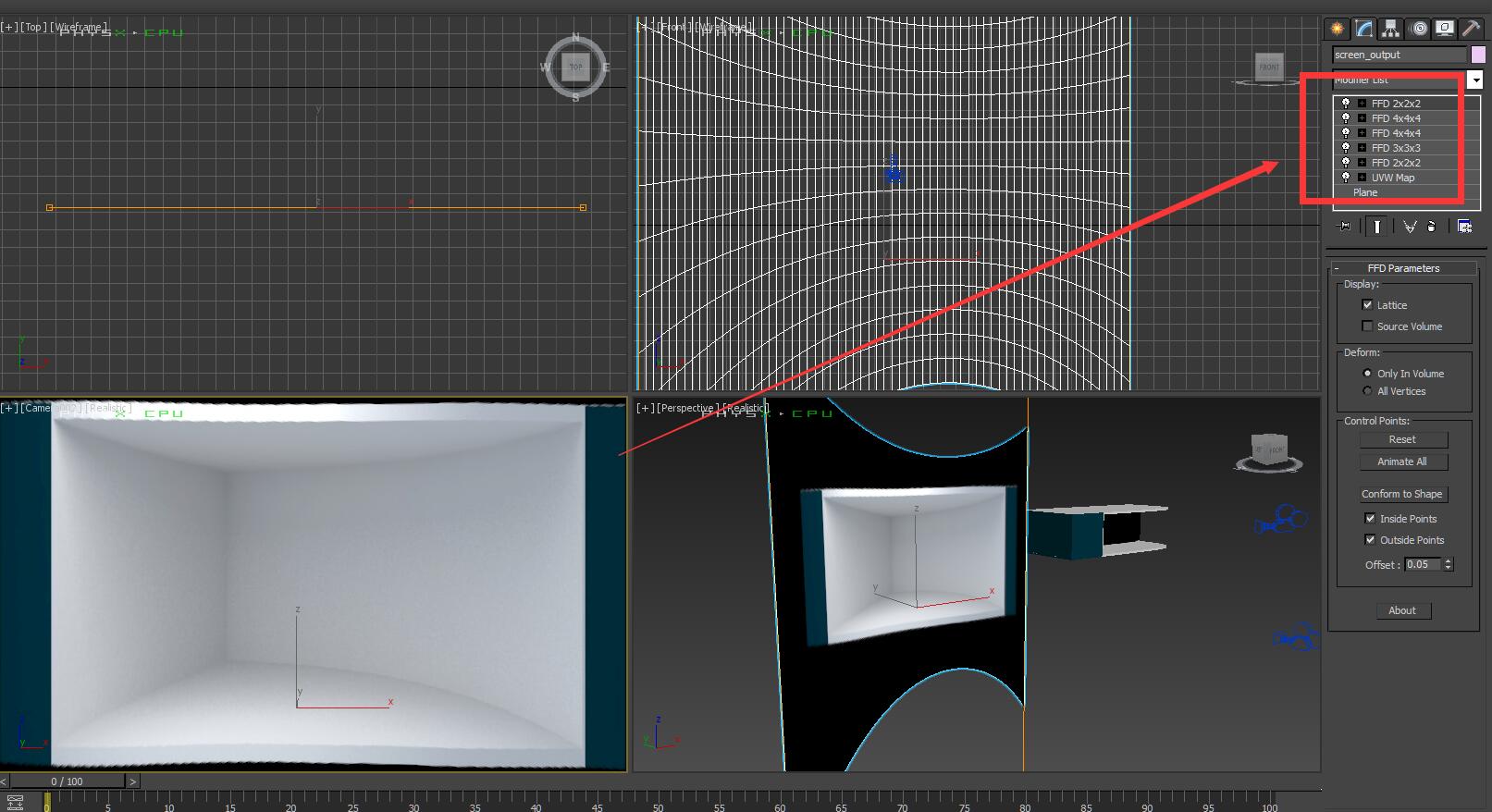Screen dimensions: 1492x812
Task: Click the Conform to Shape button
Action: click(x=1402, y=494)
